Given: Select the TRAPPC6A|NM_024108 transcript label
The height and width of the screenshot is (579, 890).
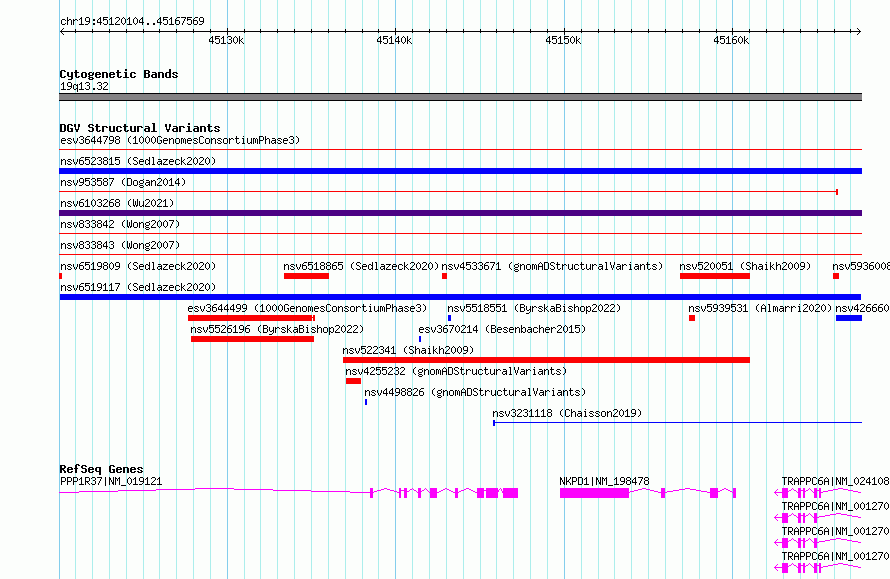Looking at the screenshot, I should 836,481.
